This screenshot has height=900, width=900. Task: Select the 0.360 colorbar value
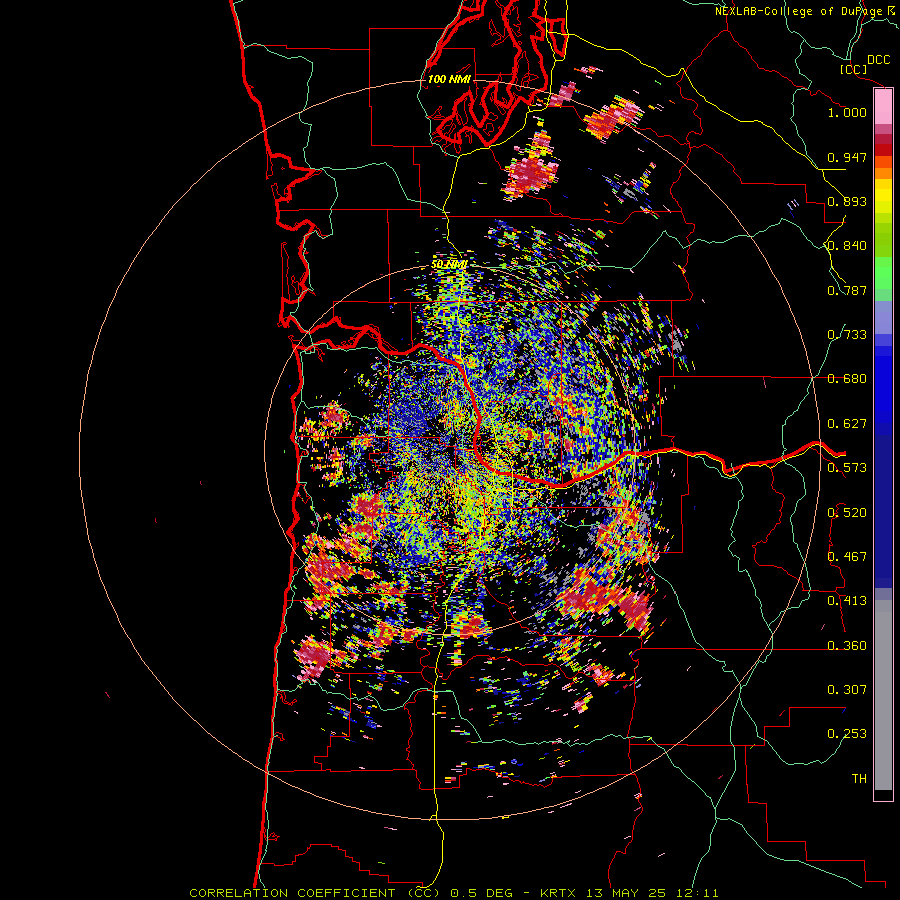coord(847,646)
